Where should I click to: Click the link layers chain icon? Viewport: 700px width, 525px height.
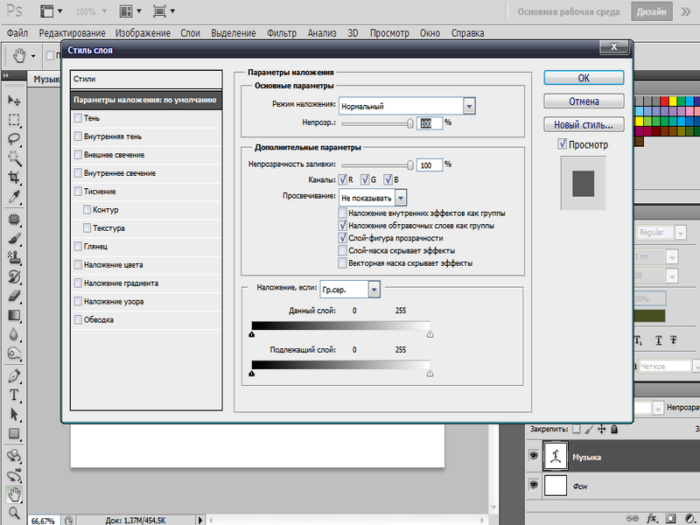pos(634,518)
